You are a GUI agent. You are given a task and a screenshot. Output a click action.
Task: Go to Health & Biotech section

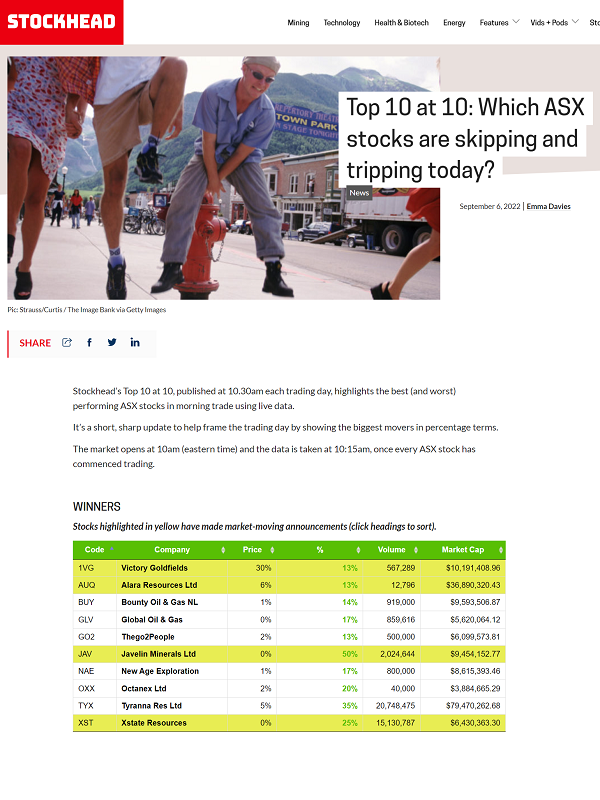[402, 22]
